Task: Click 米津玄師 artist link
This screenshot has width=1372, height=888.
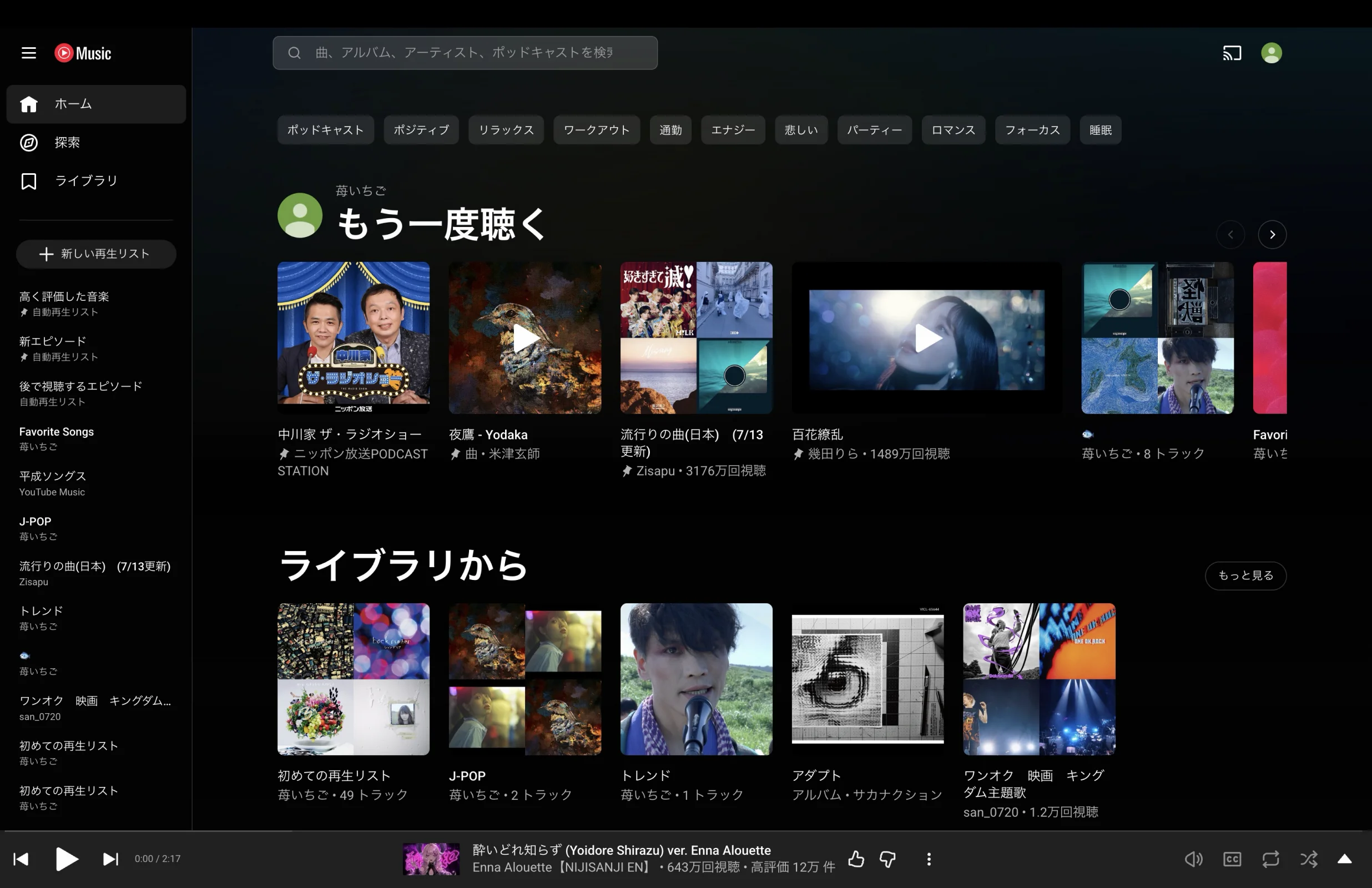Action: click(x=514, y=454)
